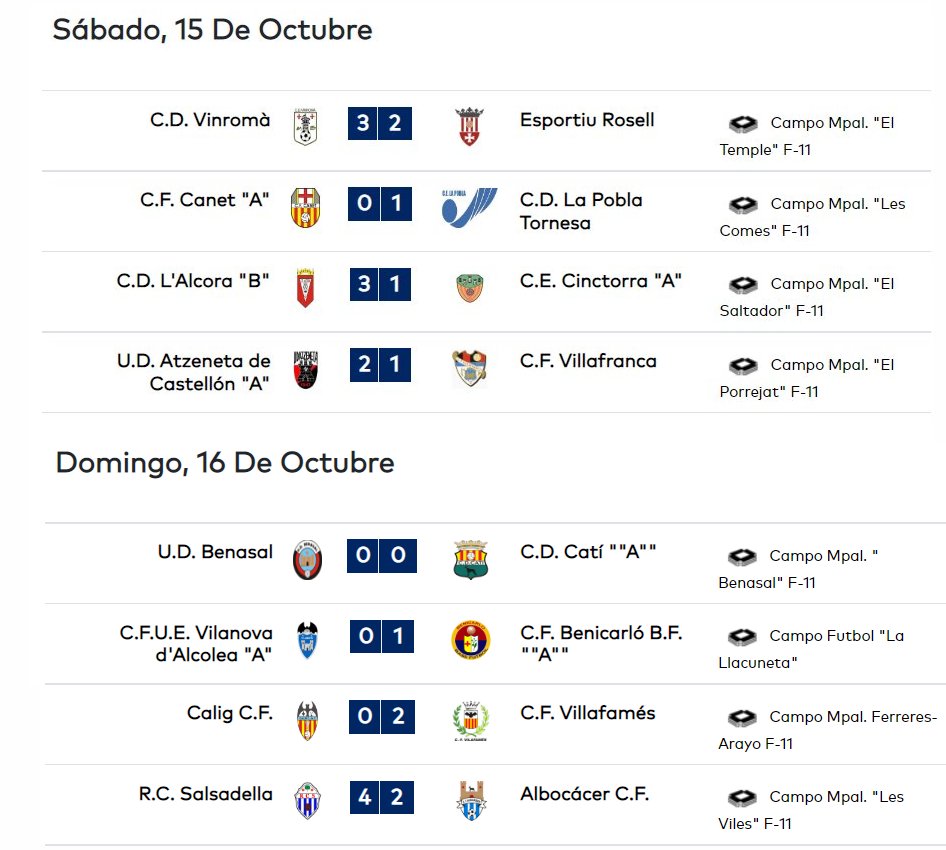946x850 pixels.
Task: Click the C.F. Villafranca team crest
Action: [469, 368]
